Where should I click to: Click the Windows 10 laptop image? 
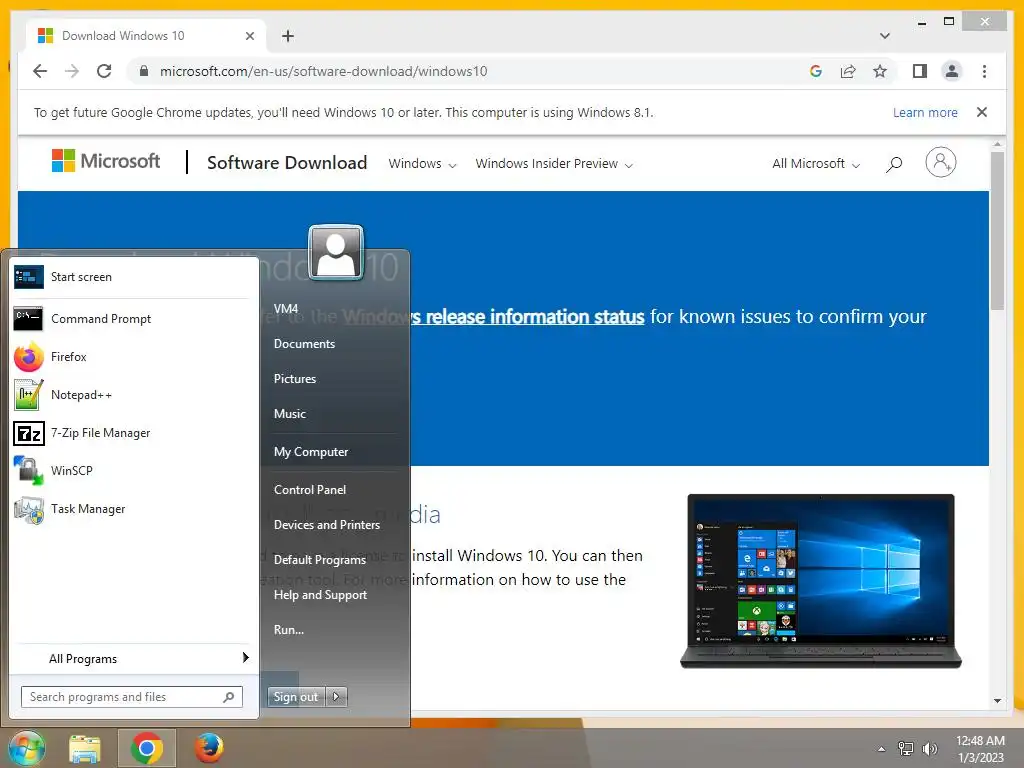click(x=821, y=581)
